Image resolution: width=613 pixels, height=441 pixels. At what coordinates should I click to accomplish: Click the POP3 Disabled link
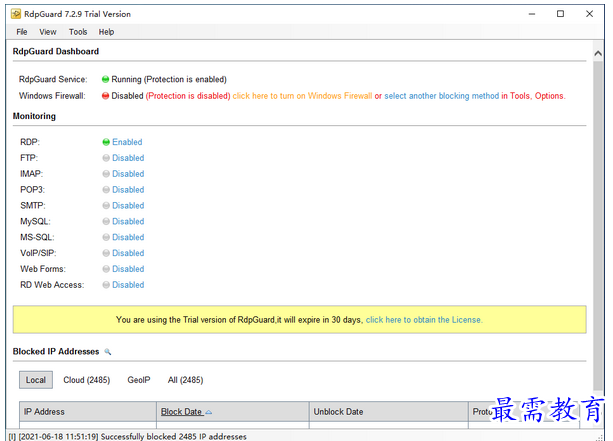128,190
